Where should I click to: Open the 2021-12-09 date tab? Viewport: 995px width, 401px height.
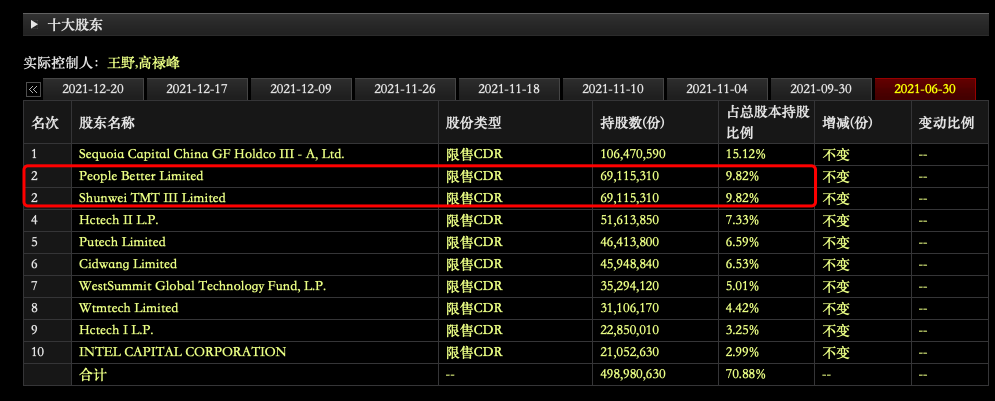point(301,89)
